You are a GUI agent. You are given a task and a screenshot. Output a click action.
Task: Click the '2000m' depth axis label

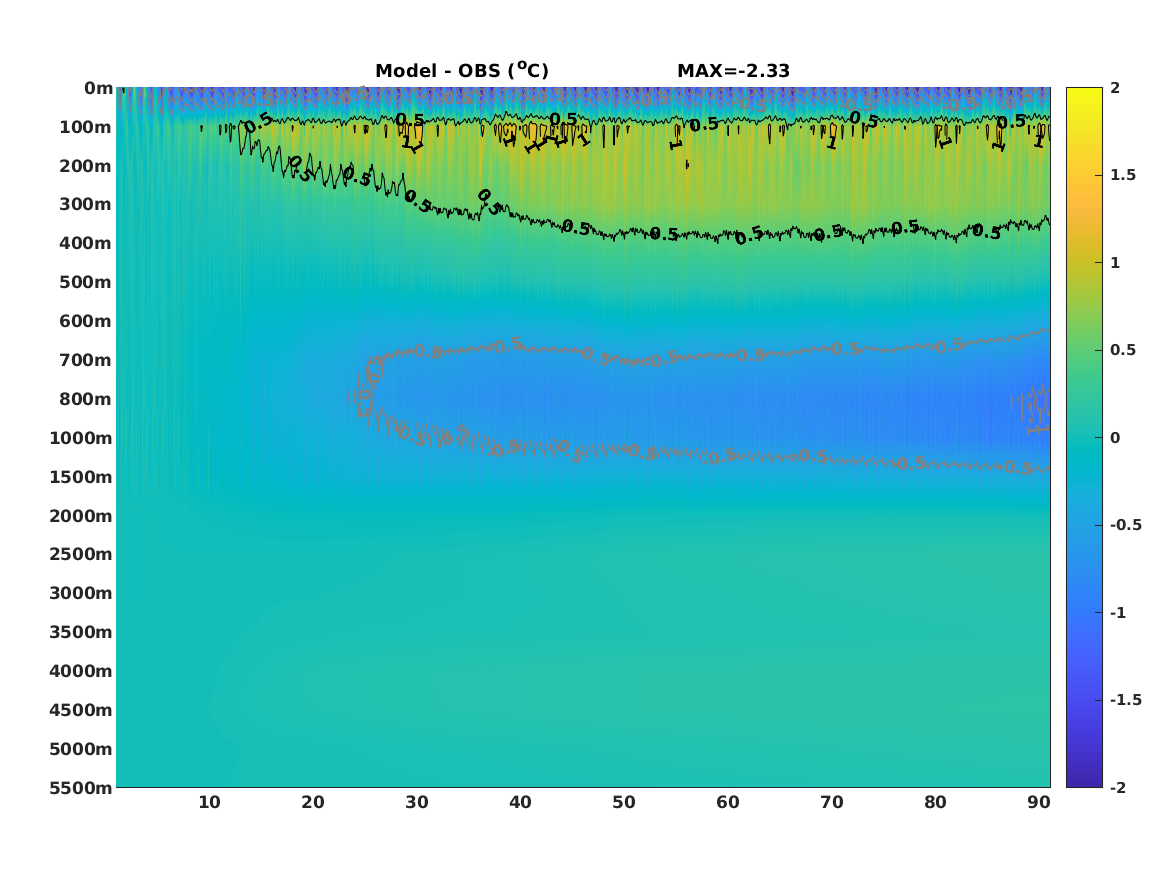(81, 516)
